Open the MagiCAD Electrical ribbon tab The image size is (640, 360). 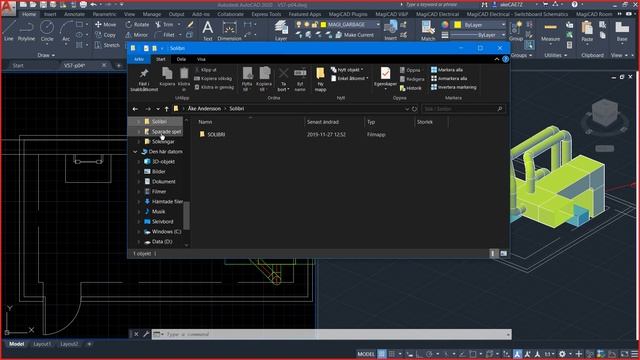pos(437,14)
